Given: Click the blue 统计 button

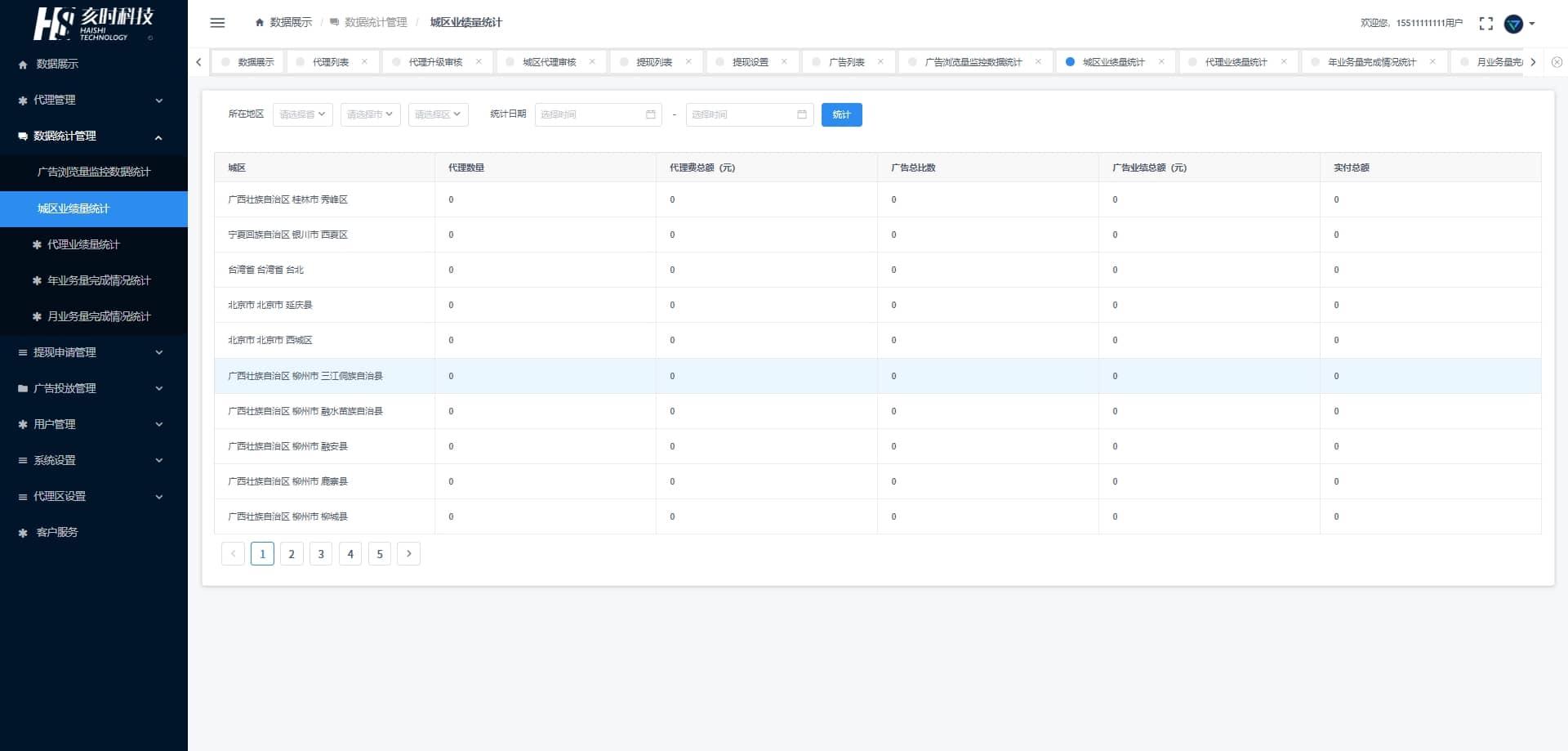Looking at the screenshot, I should pyautogui.click(x=841, y=114).
